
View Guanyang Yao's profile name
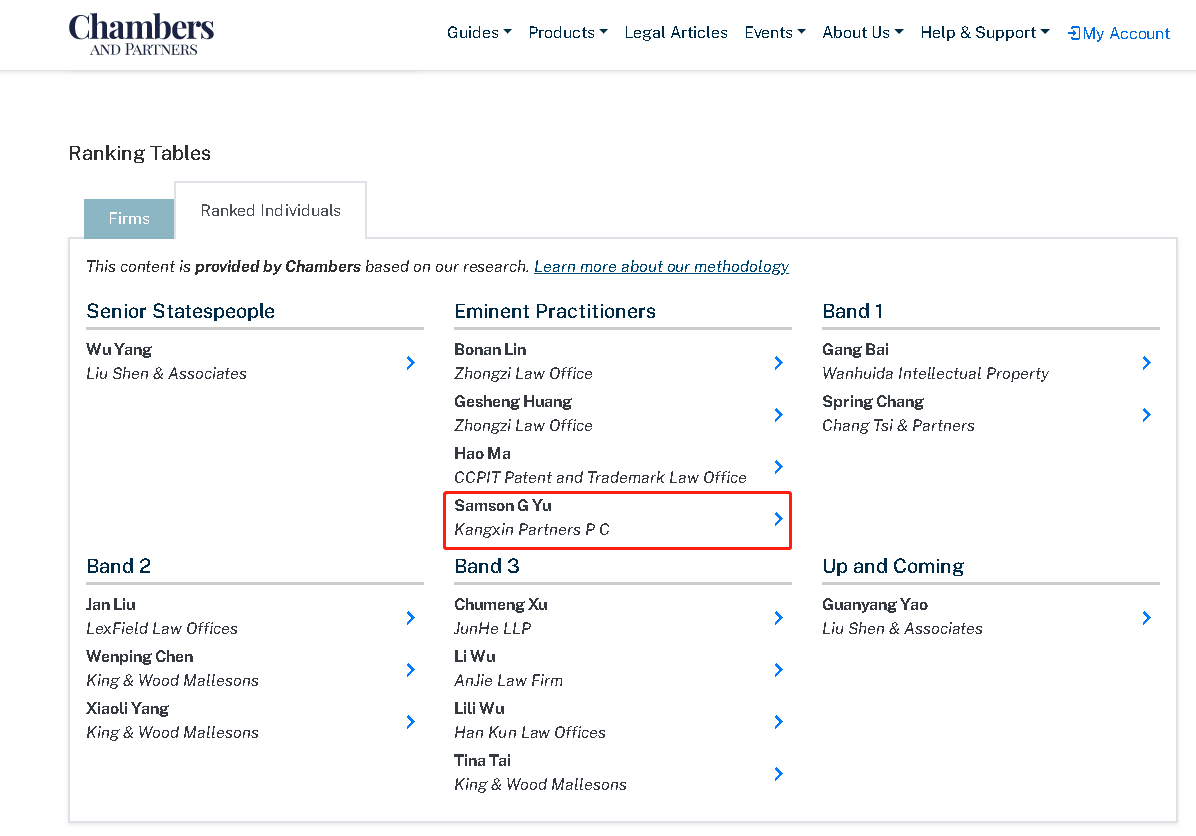coord(875,604)
